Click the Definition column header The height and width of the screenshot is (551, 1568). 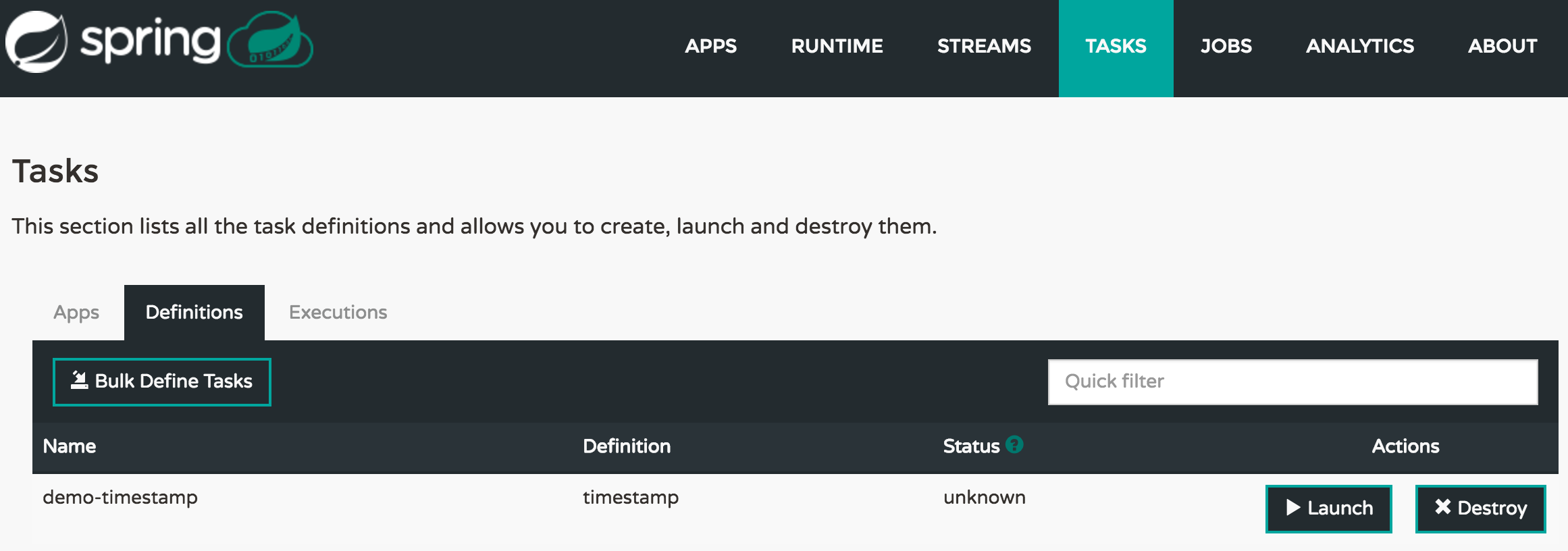627,446
